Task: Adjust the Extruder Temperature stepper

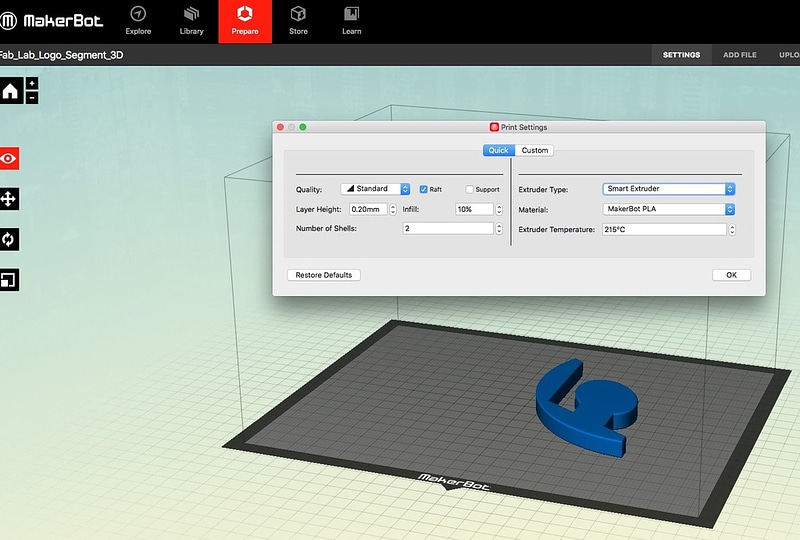Action: pos(732,230)
